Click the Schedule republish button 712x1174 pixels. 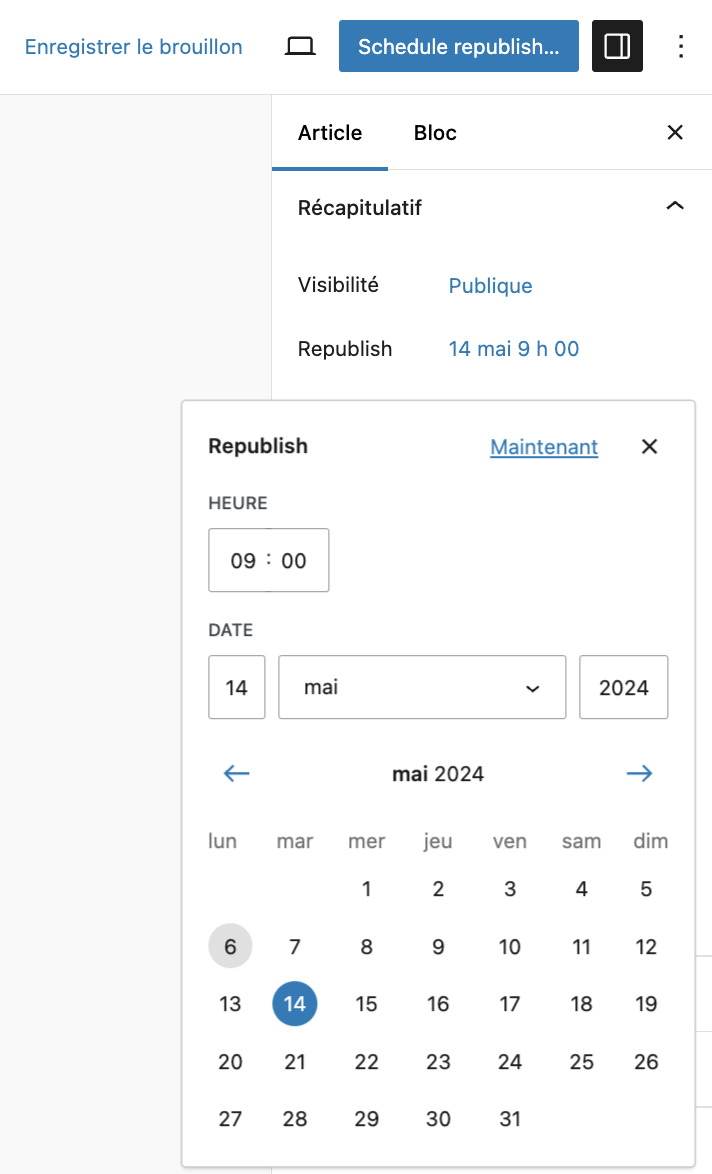point(458,45)
